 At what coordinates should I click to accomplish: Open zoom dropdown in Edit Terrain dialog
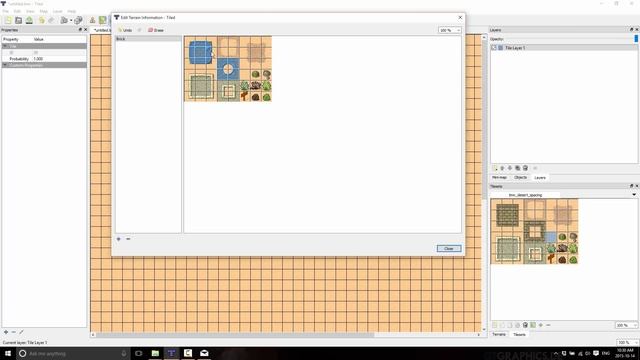[449, 30]
